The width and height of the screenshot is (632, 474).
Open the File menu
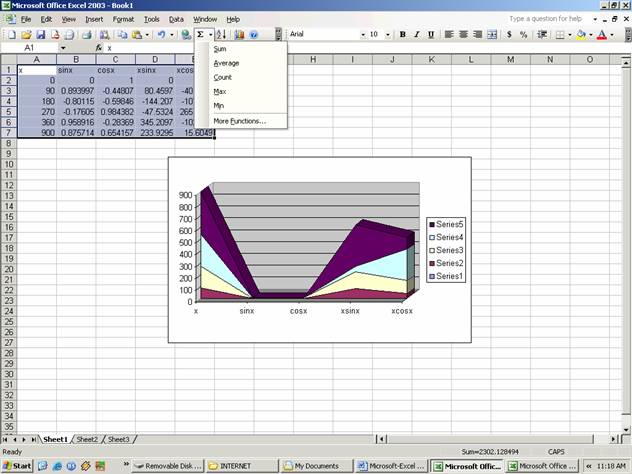pos(26,19)
